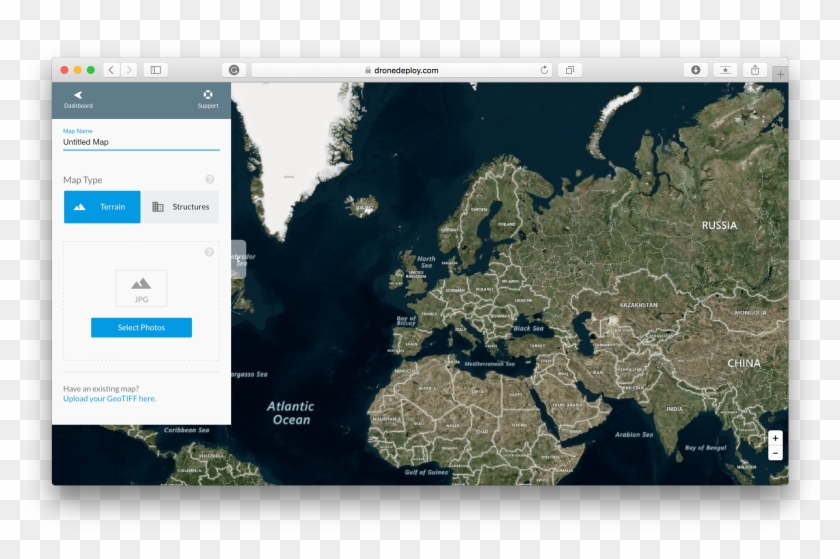Viewport: 840px width, 559px height.
Task: Open the Support help icon
Action: (208, 98)
